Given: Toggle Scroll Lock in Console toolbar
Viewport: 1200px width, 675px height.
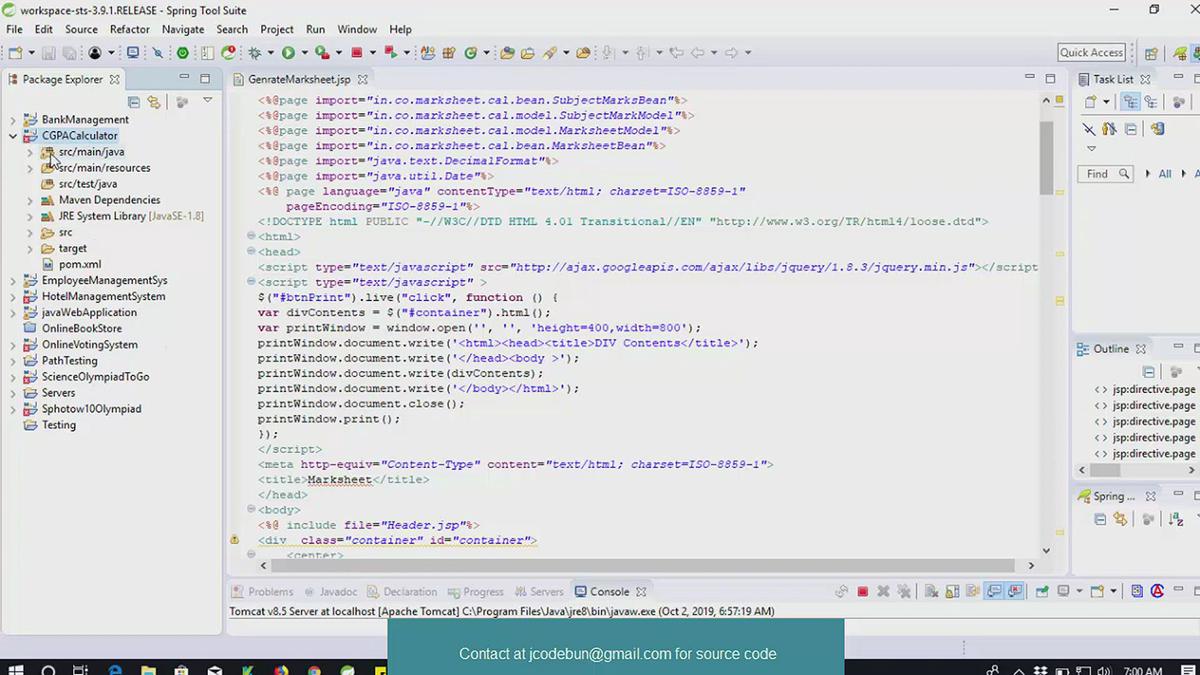Looking at the screenshot, I should pos(952,591).
